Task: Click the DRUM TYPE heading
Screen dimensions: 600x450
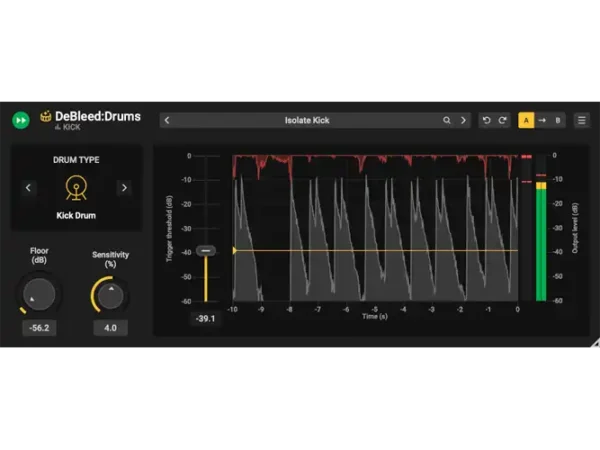Action: click(x=76, y=160)
